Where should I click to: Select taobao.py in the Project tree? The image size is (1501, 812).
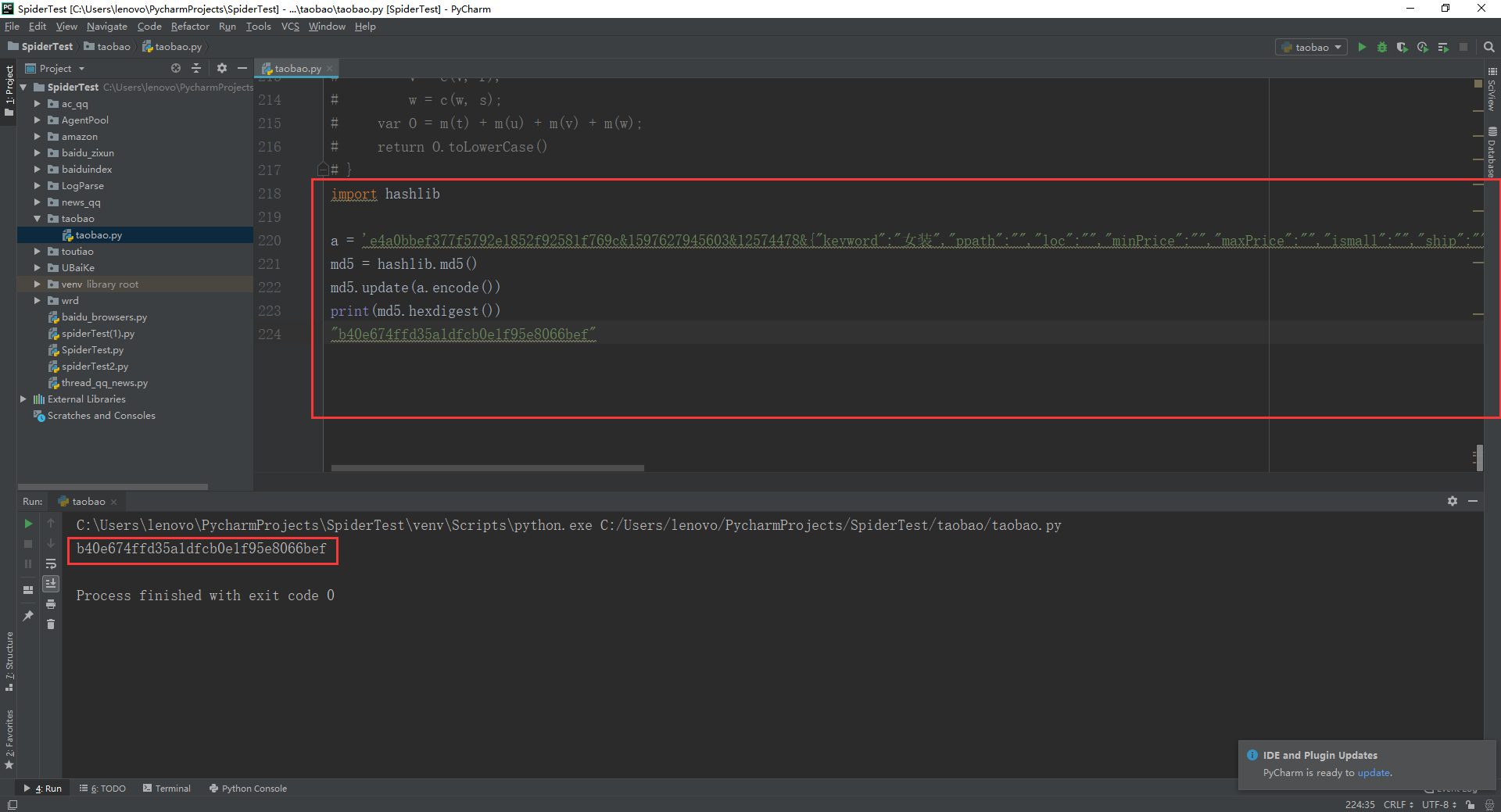pyautogui.click(x=99, y=234)
